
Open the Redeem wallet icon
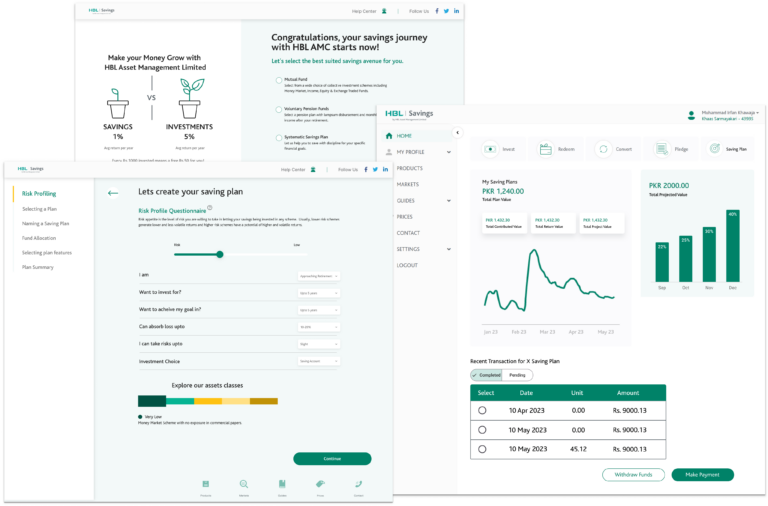(x=546, y=149)
